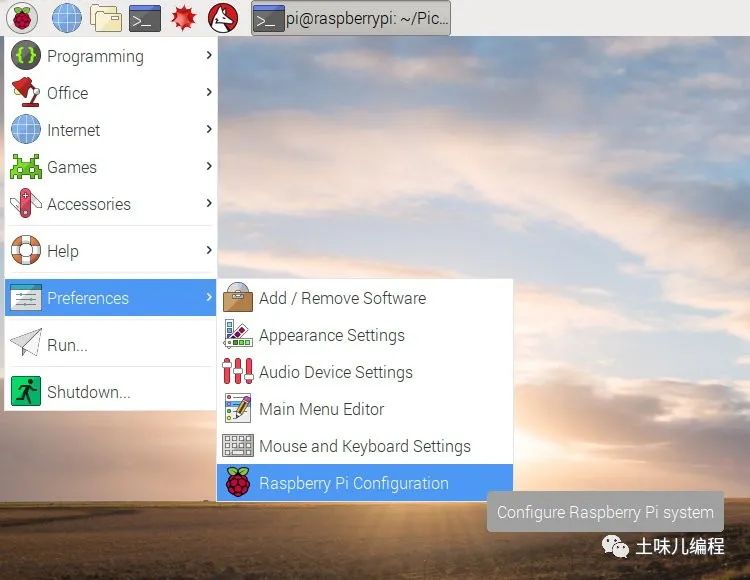Viewport: 750px width, 580px height.
Task: Expand the Help submenu arrow
Action: tap(209, 250)
